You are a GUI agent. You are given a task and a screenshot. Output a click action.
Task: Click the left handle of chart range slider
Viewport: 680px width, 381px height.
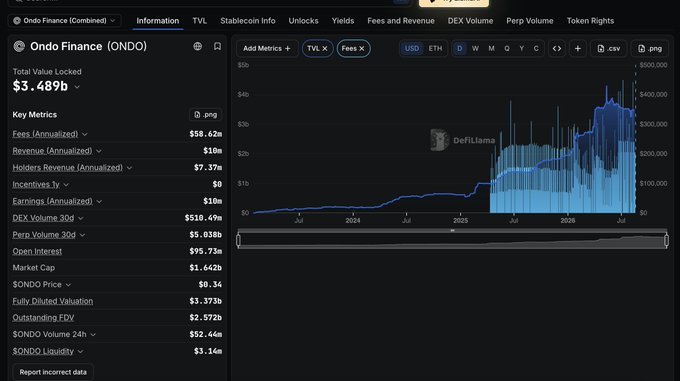239,241
